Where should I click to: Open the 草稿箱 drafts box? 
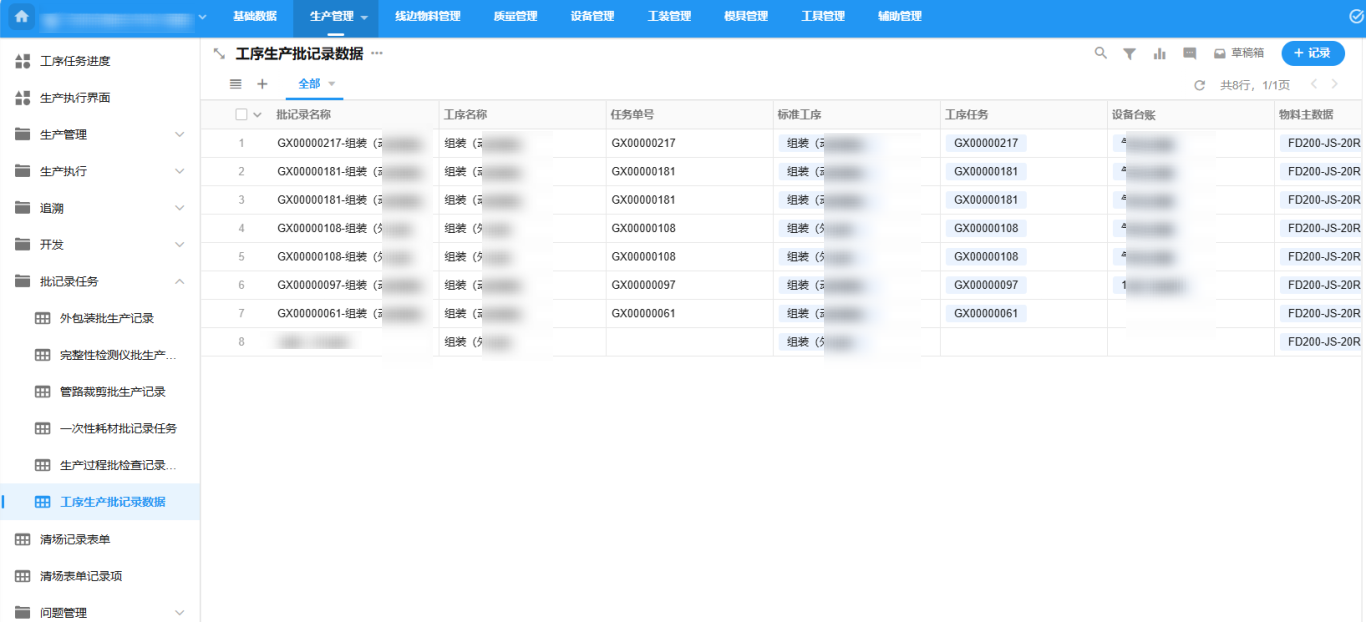pos(1239,53)
